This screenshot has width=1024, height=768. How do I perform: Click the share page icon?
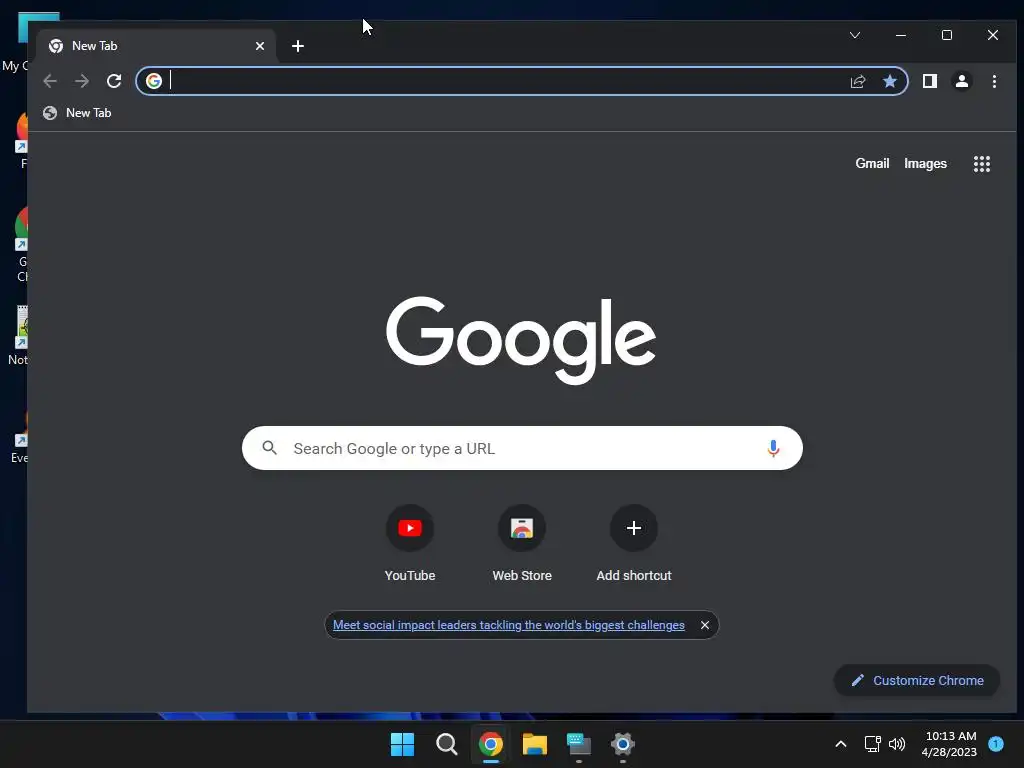point(857,81)
